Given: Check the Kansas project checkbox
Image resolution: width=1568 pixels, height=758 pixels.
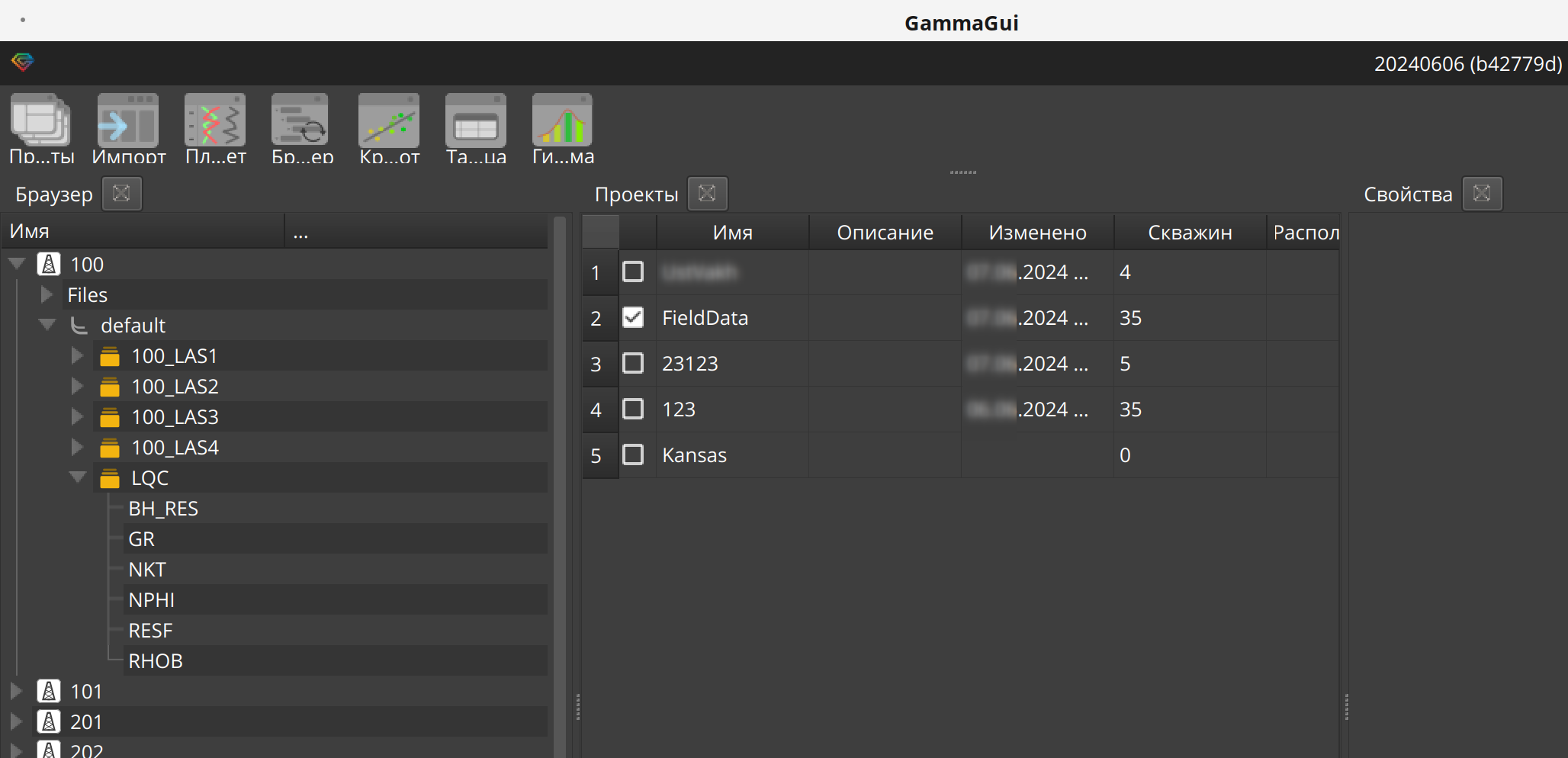Looking at the screenshot, I should [x=633, y=454].
